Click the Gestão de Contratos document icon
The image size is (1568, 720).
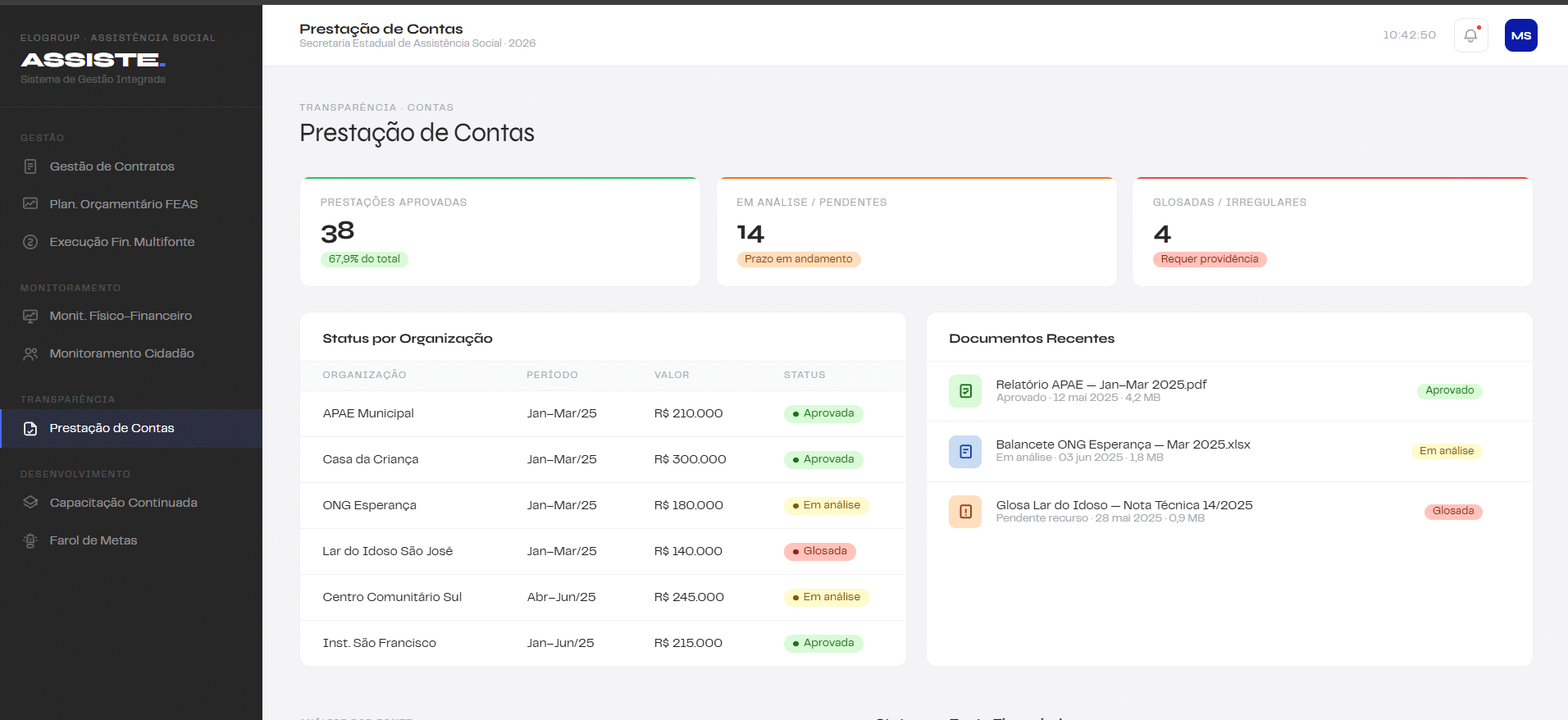[30, 166]
